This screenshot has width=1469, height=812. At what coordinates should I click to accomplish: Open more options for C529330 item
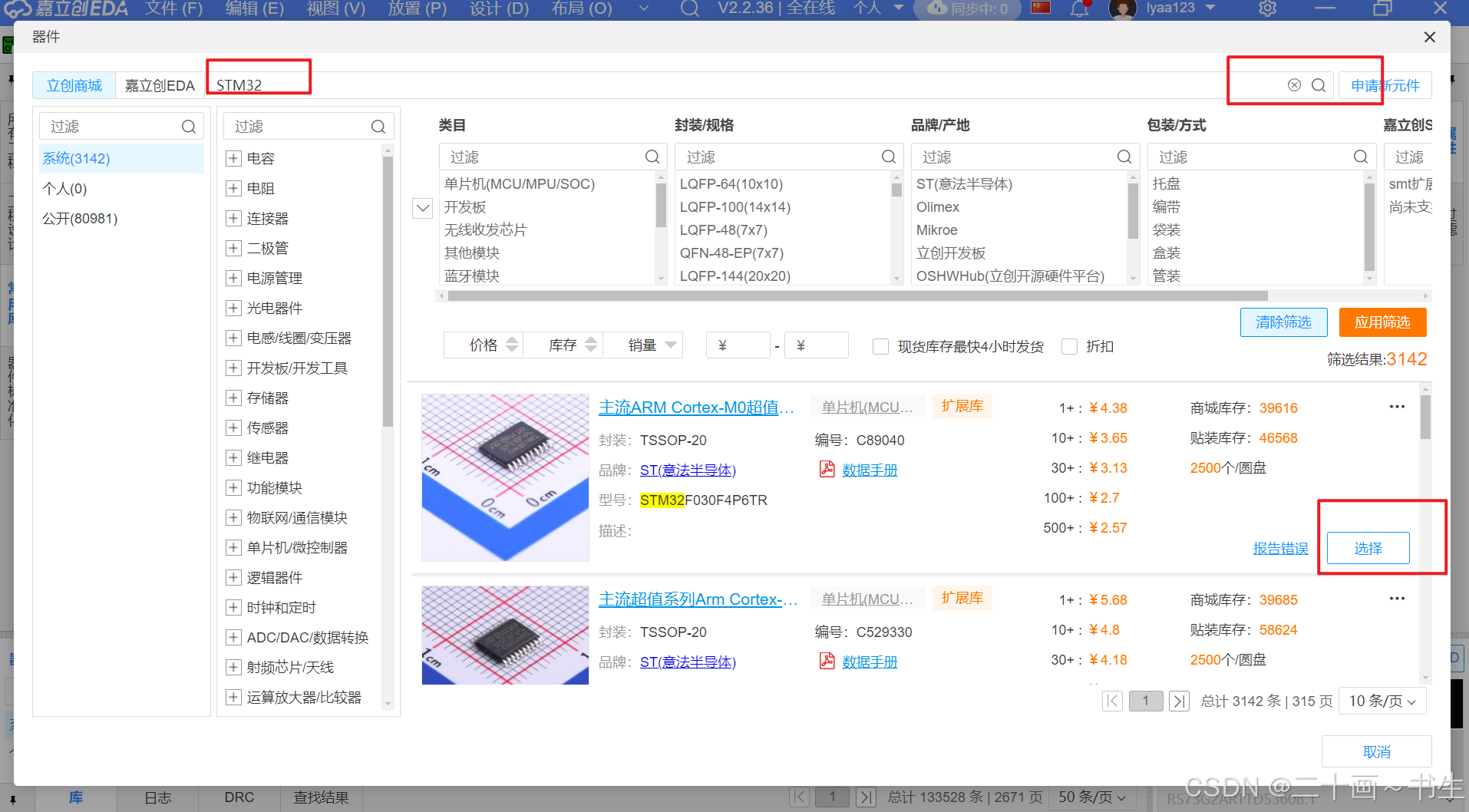[1397, 599]
